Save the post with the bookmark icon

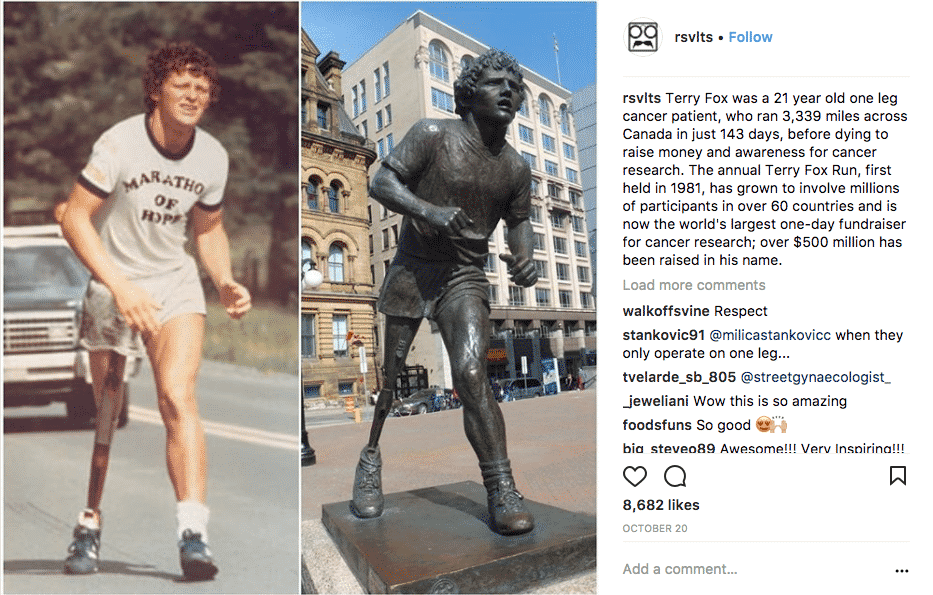click(x=897, y=476)
